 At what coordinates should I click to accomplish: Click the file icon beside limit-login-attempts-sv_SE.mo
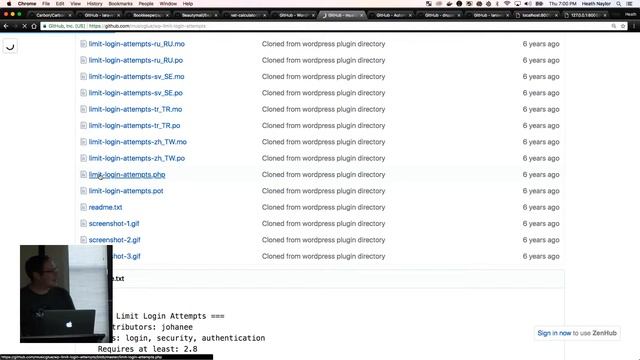[x=83, y=76]
